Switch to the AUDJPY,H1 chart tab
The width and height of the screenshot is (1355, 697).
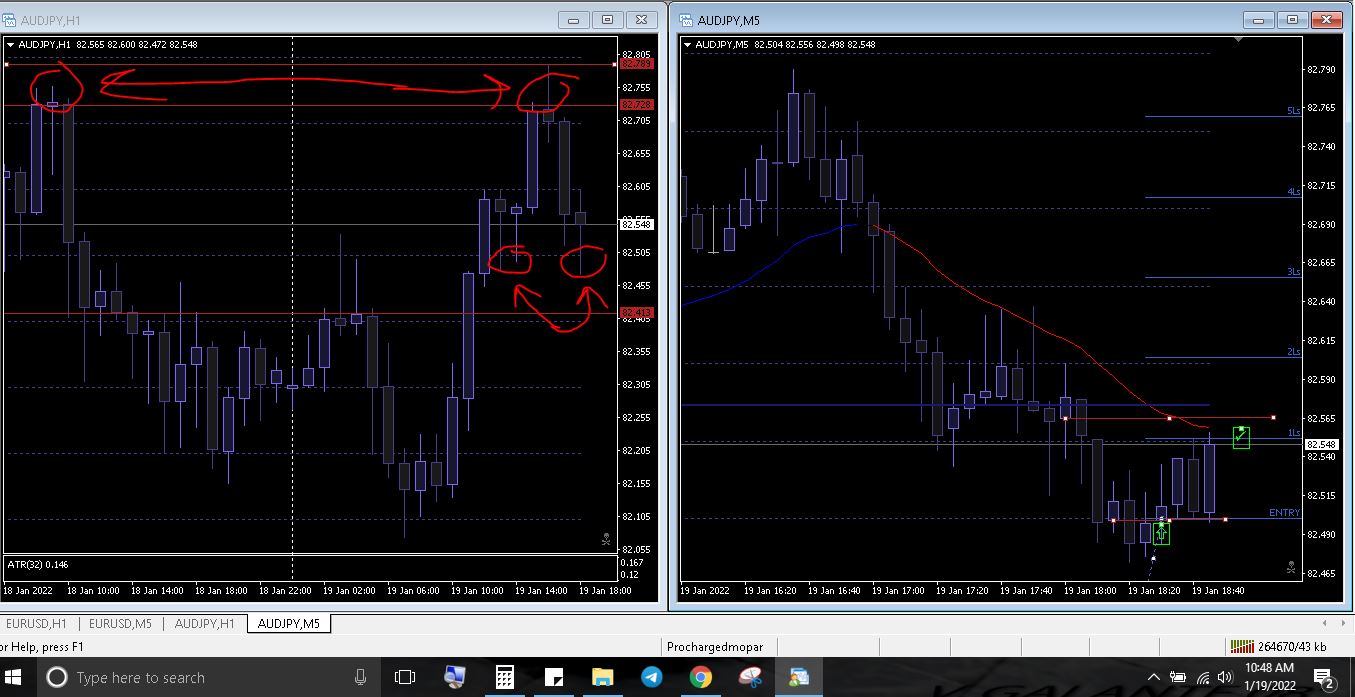205,623
